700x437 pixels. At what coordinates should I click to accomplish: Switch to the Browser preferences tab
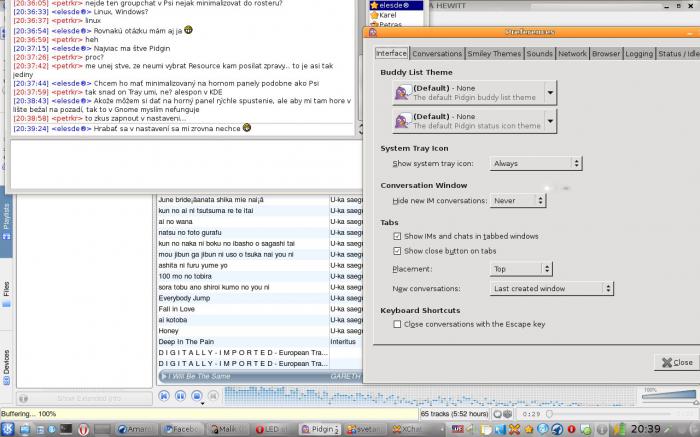click(606, 54)
